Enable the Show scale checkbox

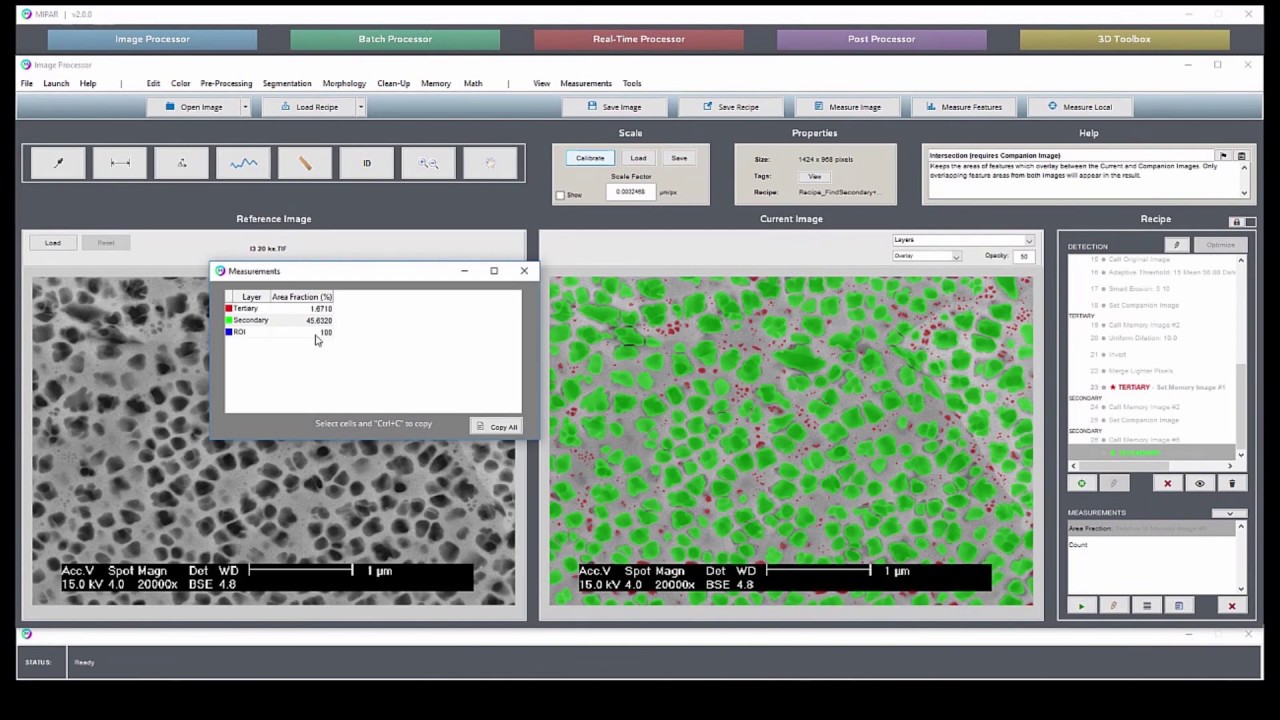[560, 195]
